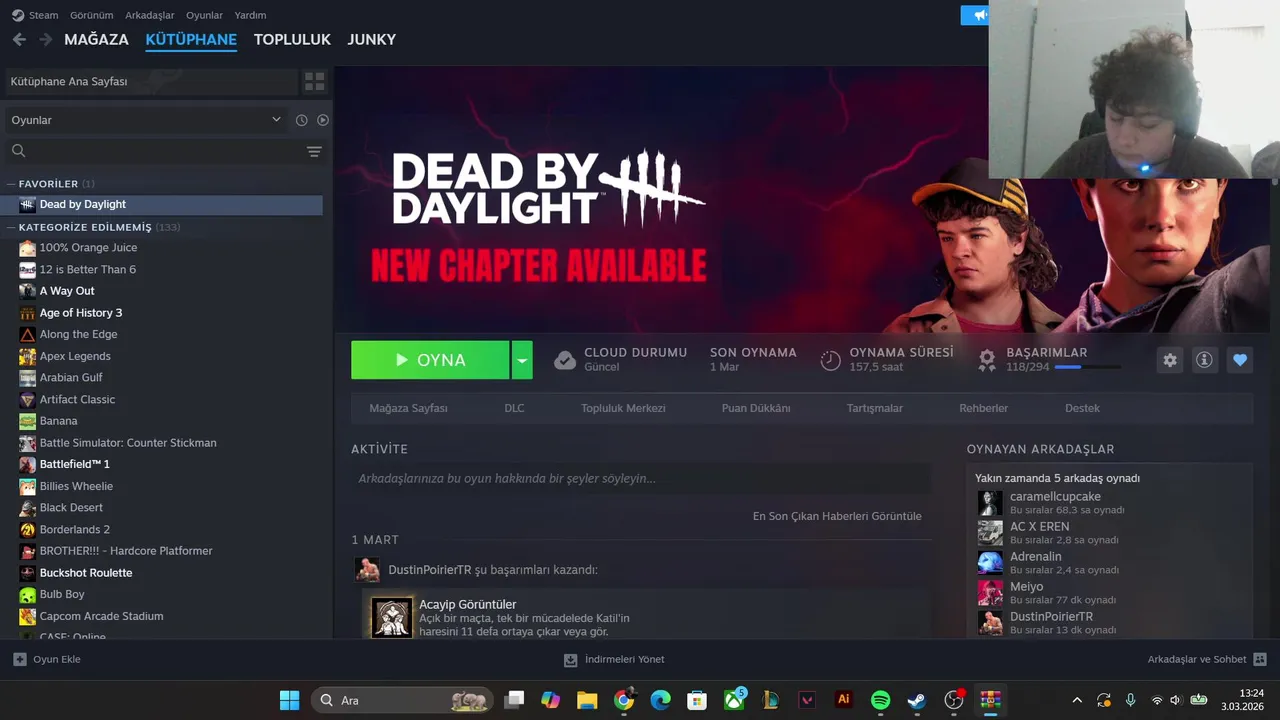Open the Oyunlar menu in menu bar
The width and height of the screenshot is (1280, 720).
tap(205, 15)
